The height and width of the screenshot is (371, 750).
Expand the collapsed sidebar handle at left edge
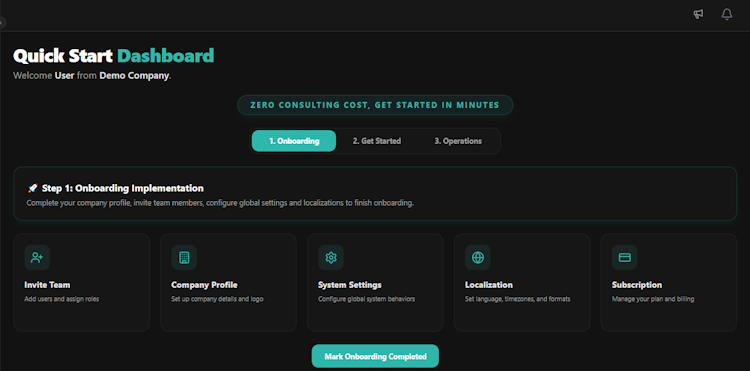coord(2,22)
